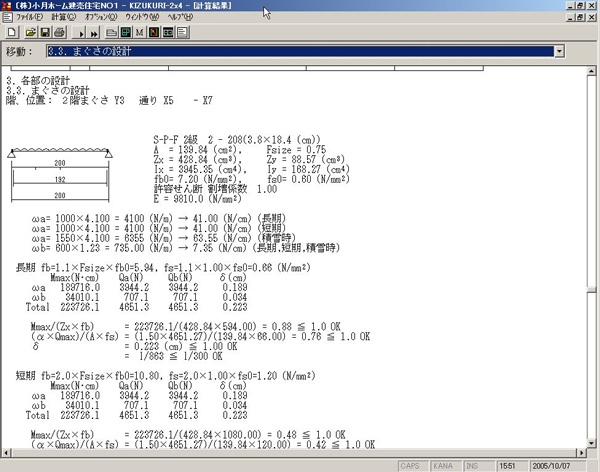The height and width of the screenshot is (472, 600).
Task: Expand the 移動 section dropdown arrow
Action: [x=558, y=50]
